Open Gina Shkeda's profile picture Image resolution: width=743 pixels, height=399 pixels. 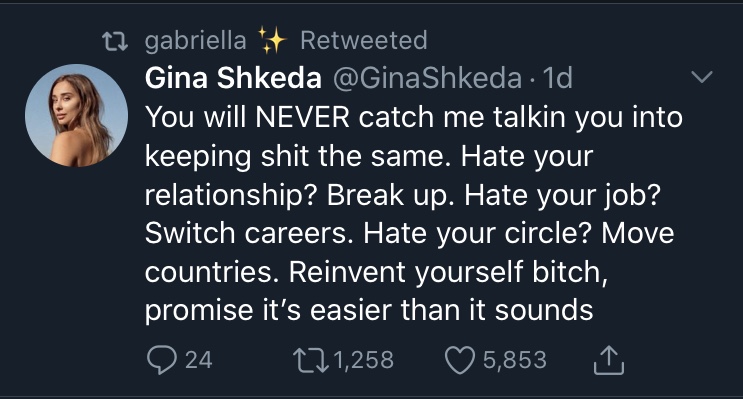pyautogui.click(x=76, y=115)
